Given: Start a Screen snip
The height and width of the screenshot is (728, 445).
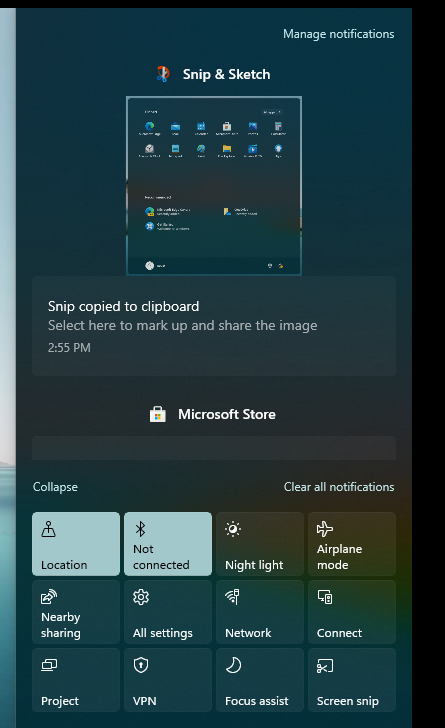Looking at the screenshot, I should click(x=352, y=680).
